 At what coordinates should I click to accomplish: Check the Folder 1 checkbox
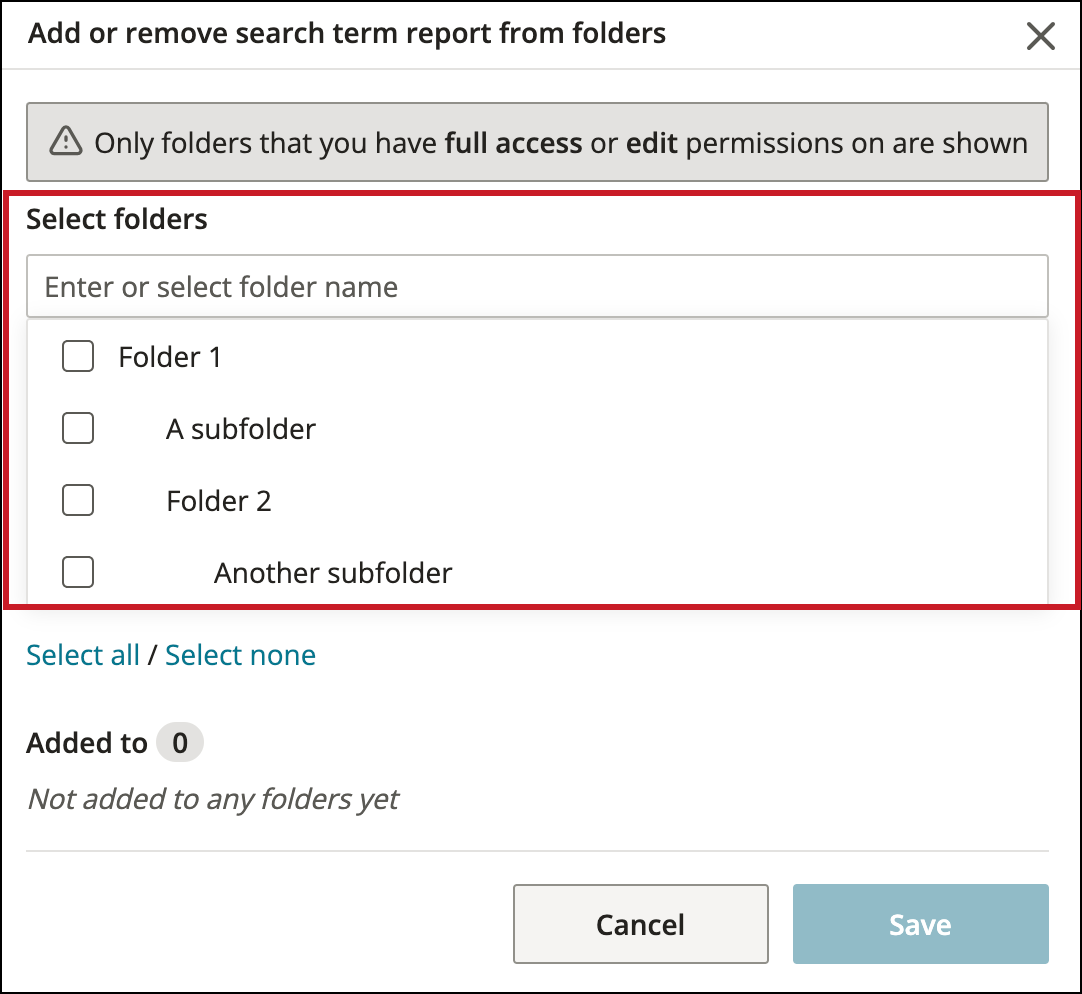pos(78,356)
